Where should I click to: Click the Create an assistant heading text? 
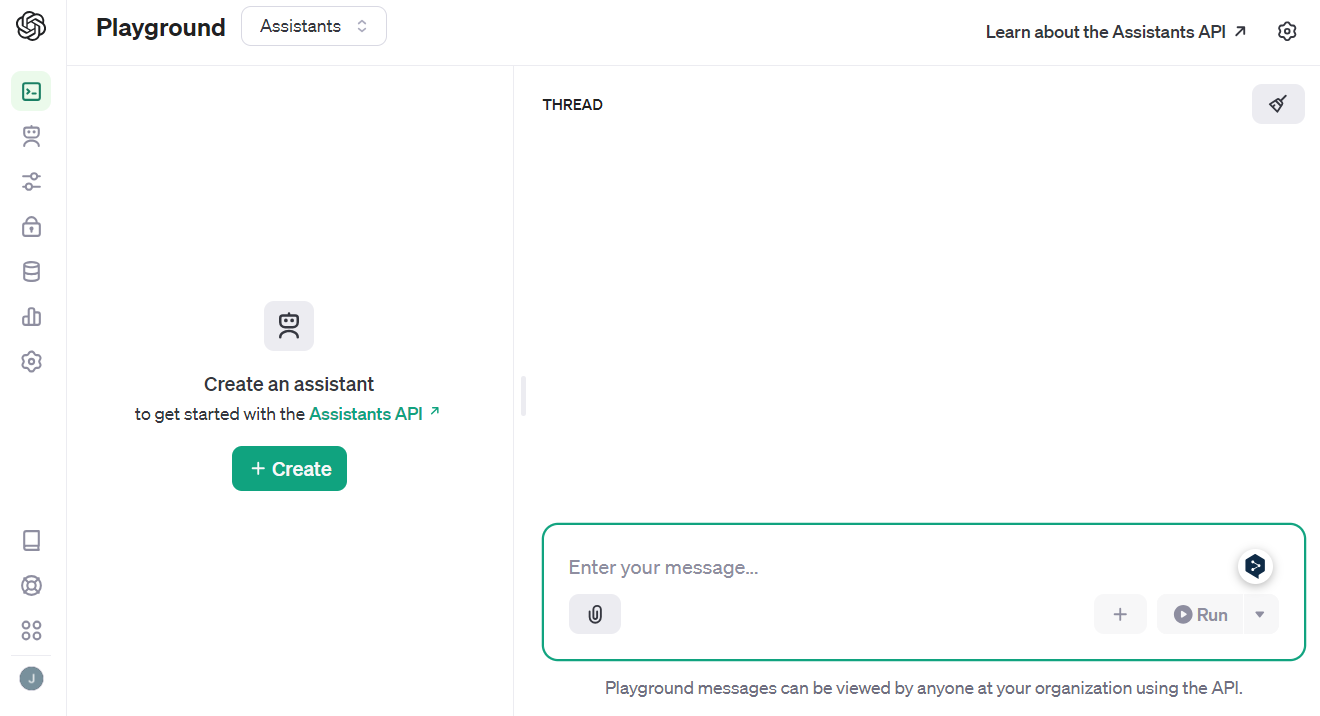[289, 384]
